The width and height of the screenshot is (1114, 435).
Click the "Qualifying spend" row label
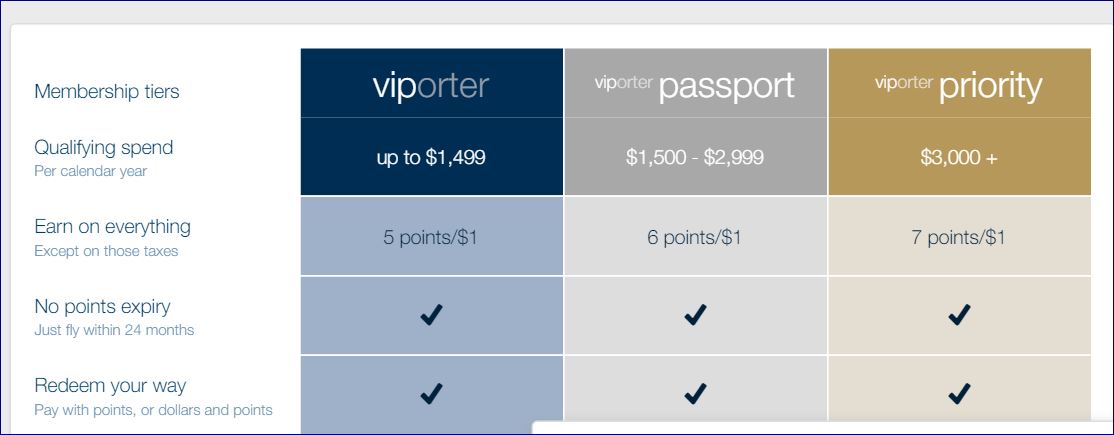[x=104, y=148]
